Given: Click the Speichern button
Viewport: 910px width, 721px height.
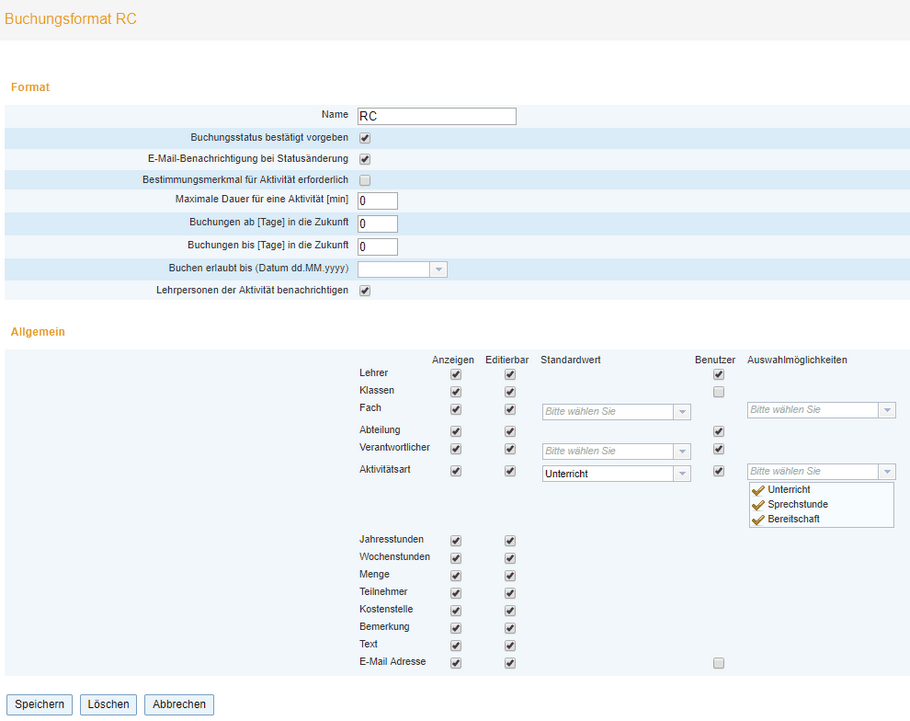Looking at the screenshot, I should (x=39, y=704).
